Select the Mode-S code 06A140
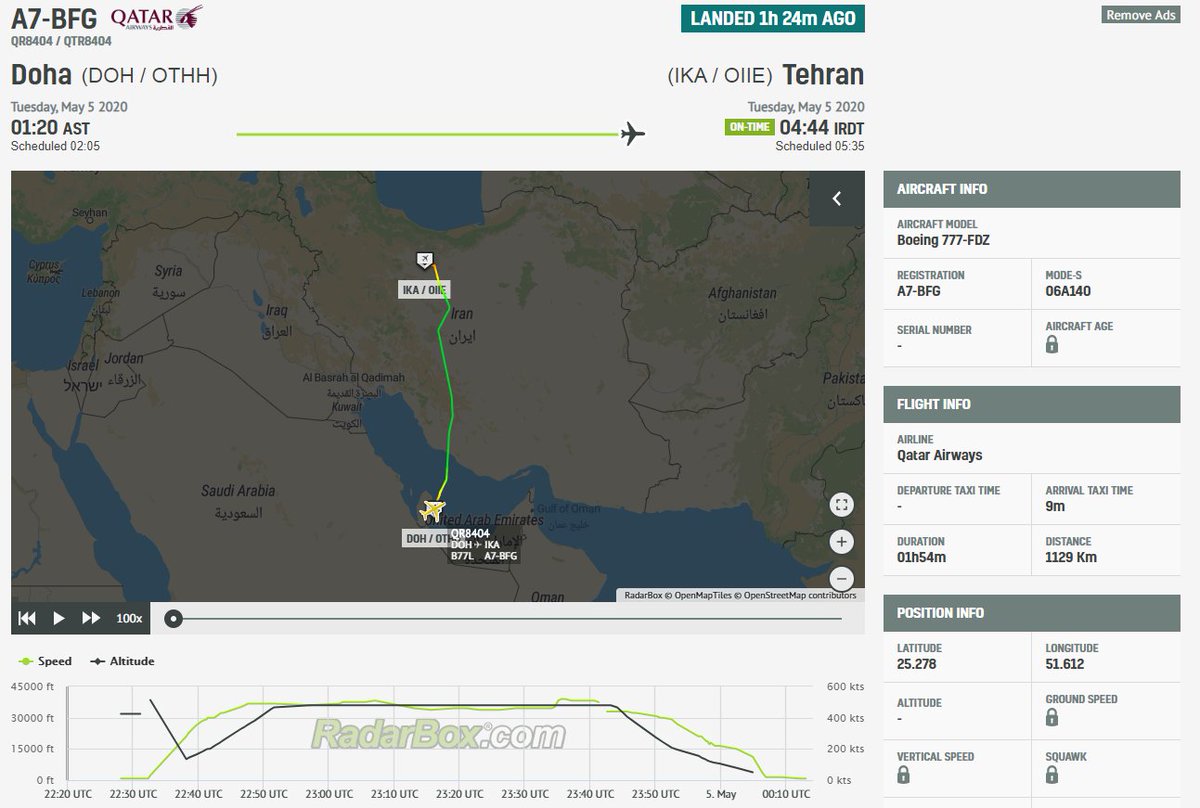The image size is (1200, 808). (1068, 292)
